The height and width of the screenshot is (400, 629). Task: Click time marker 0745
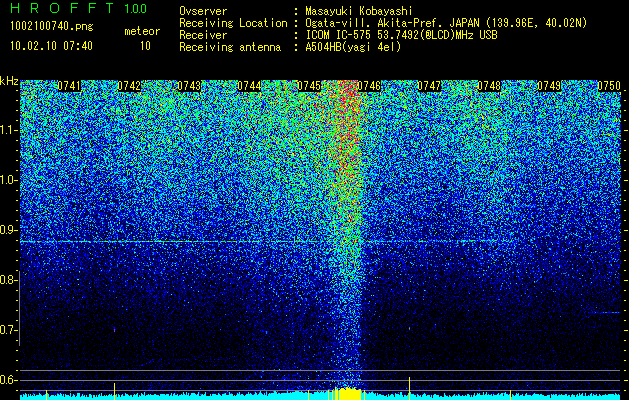click(309, 86)
